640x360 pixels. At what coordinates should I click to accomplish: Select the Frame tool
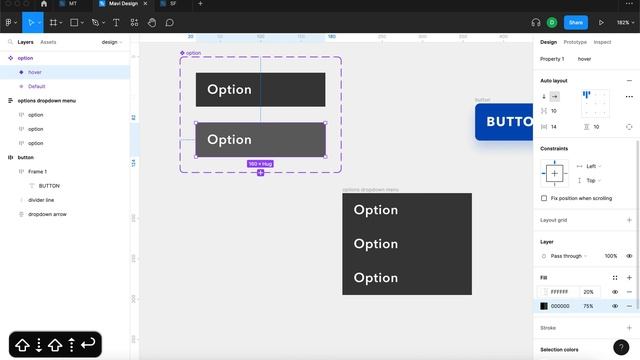53,22
